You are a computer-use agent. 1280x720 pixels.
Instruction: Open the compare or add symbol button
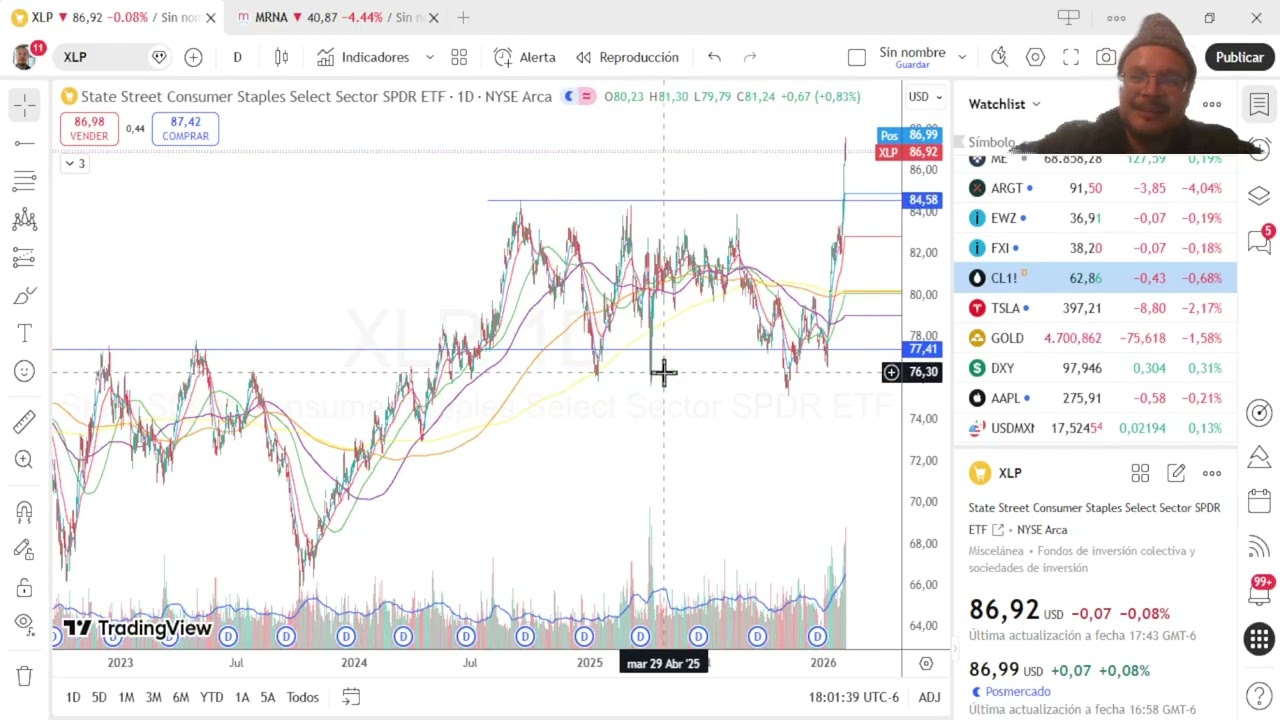pos(193,57)
